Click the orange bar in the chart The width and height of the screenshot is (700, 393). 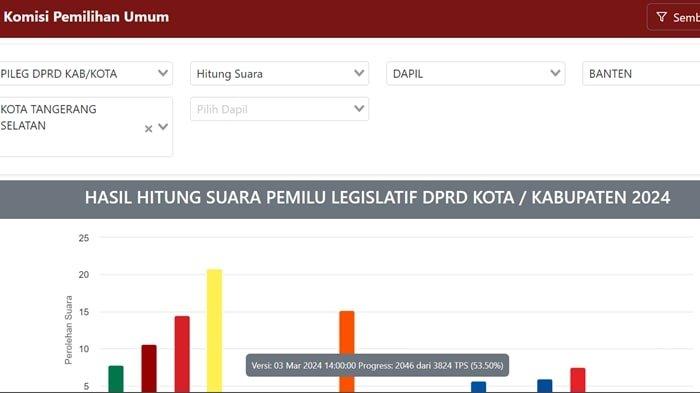coord(347,351)
